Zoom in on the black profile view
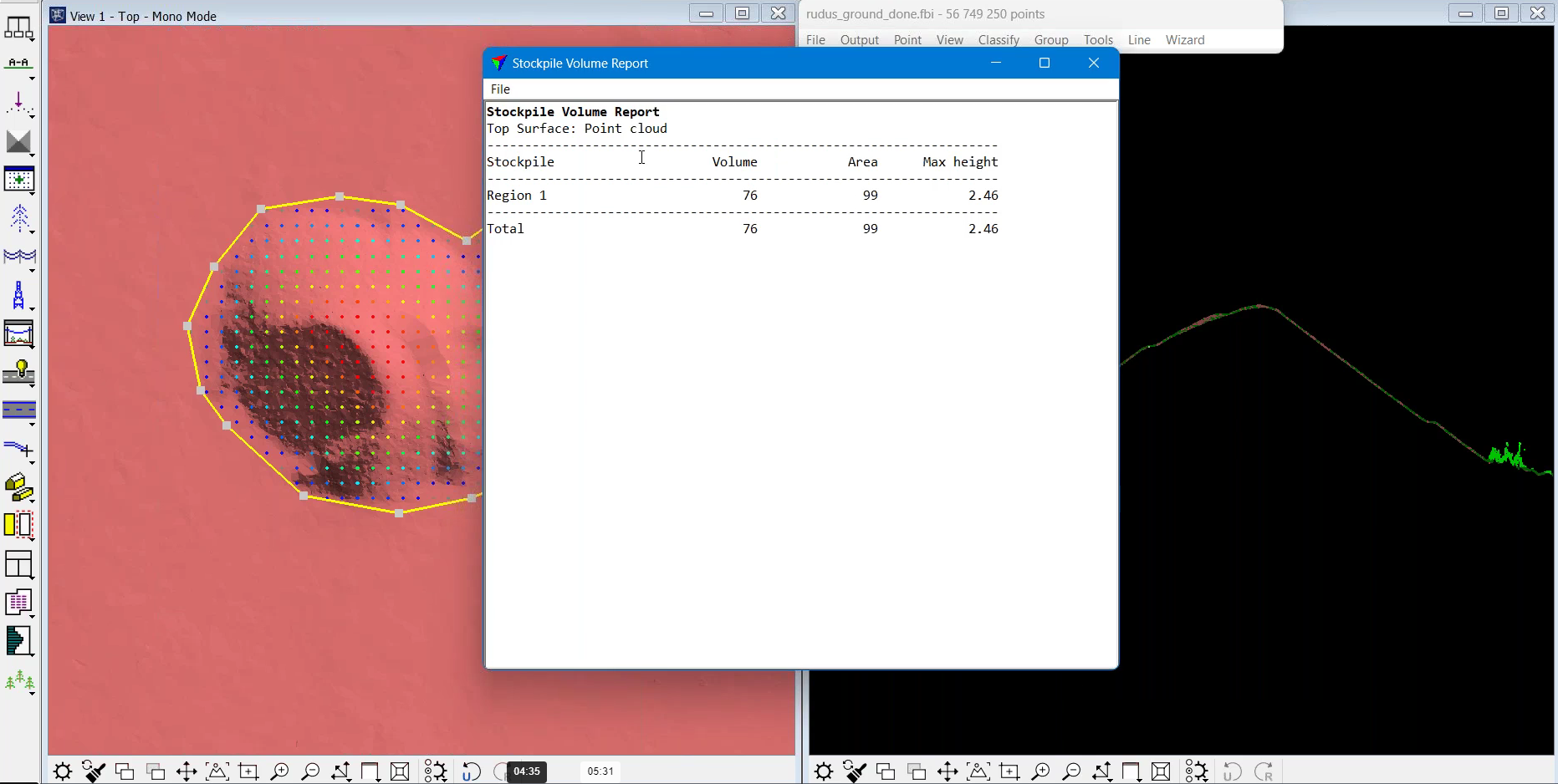 click(x=1040, y=771)
